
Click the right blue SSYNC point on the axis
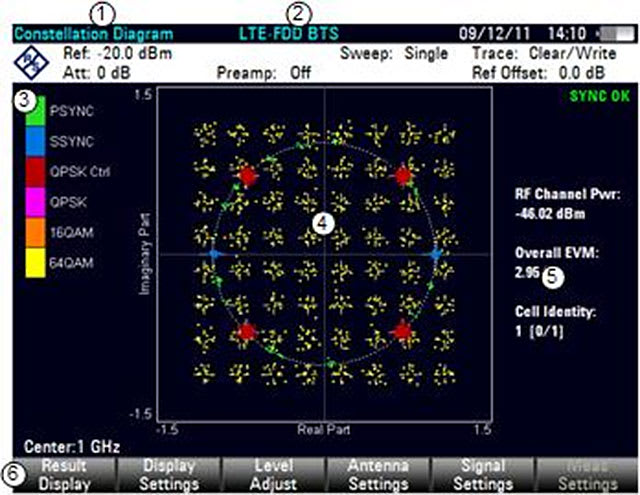tap(436, 254)
